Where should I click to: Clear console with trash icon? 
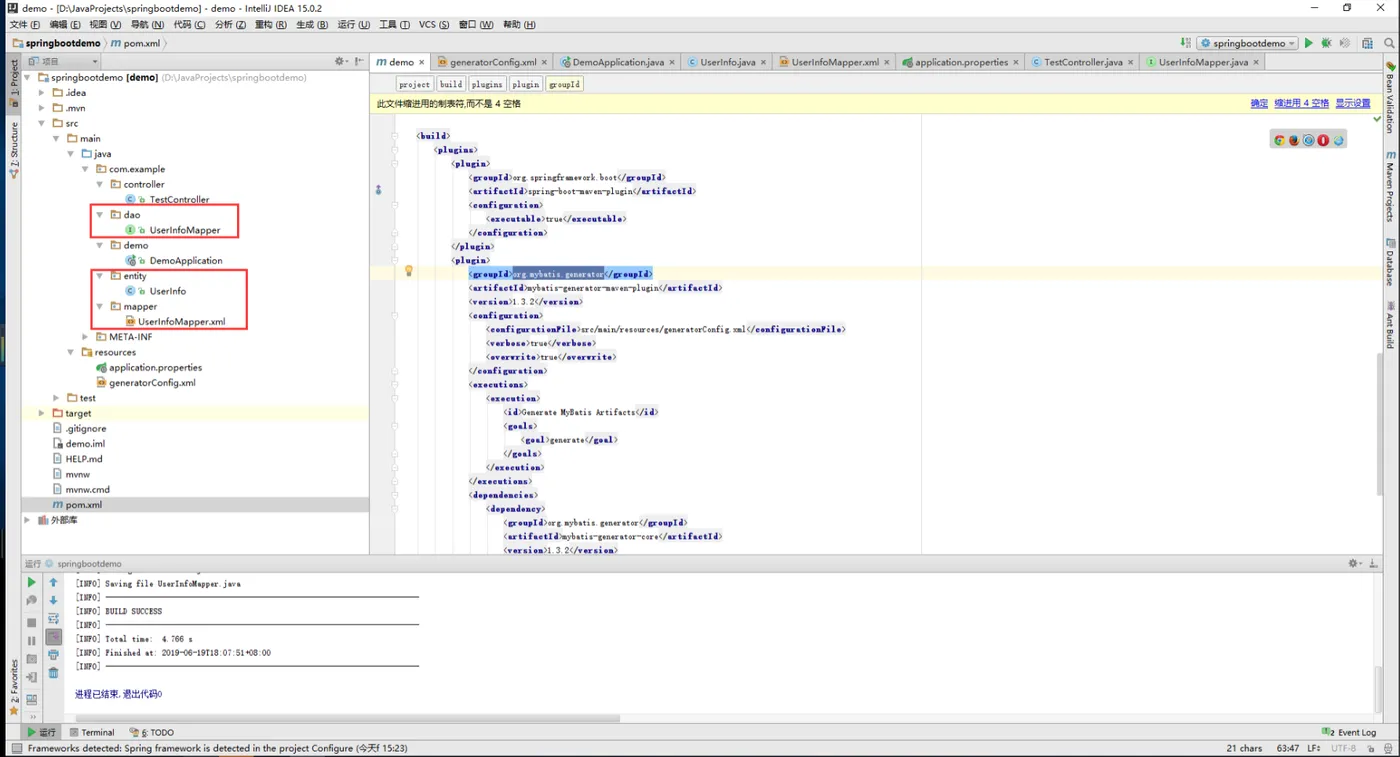[53, 673]
